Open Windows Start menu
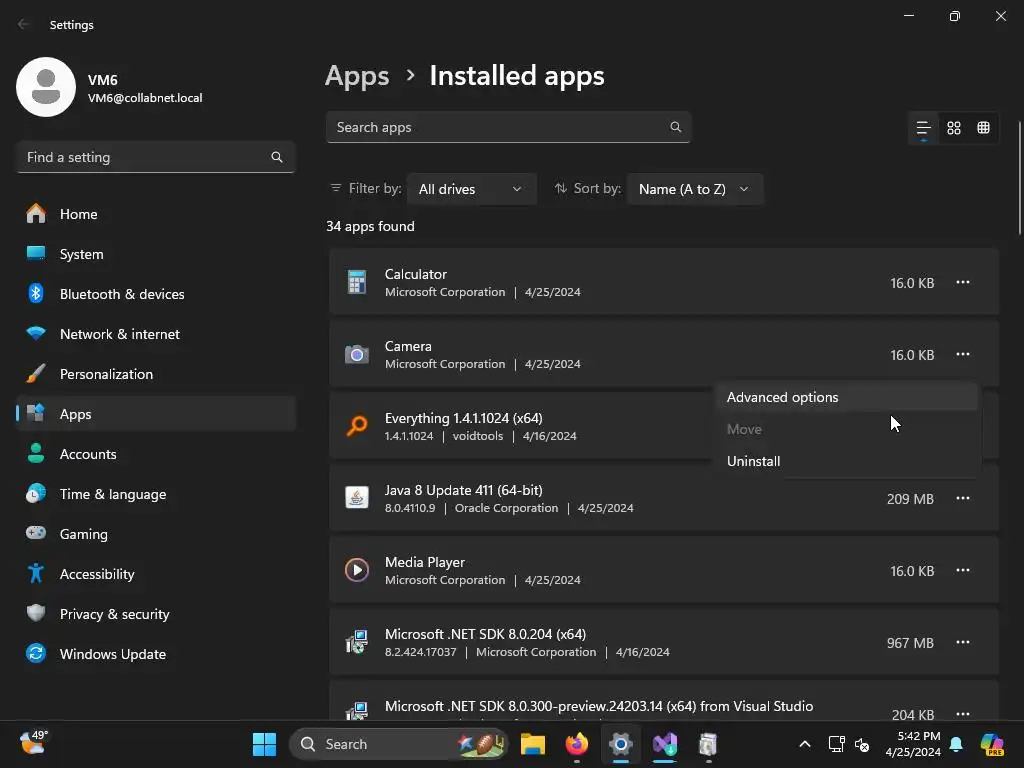The image size is (1024, 768). pyautogui.click(x=264, y=744)
